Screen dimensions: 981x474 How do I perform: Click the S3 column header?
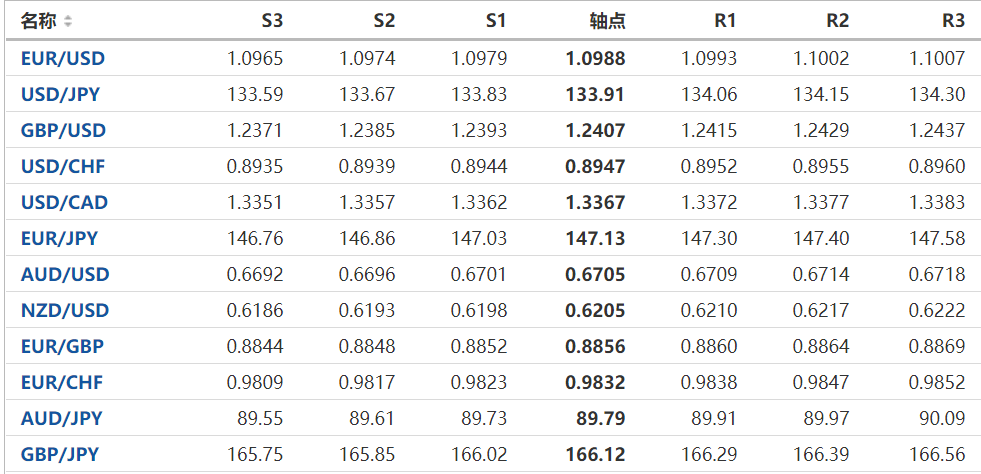click(272, 21)
